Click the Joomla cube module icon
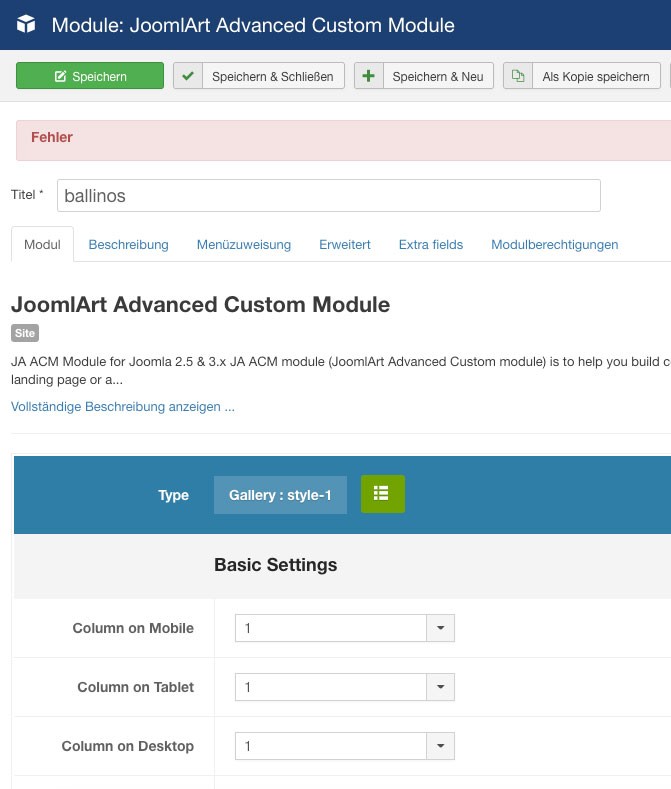 click(27, 25)
